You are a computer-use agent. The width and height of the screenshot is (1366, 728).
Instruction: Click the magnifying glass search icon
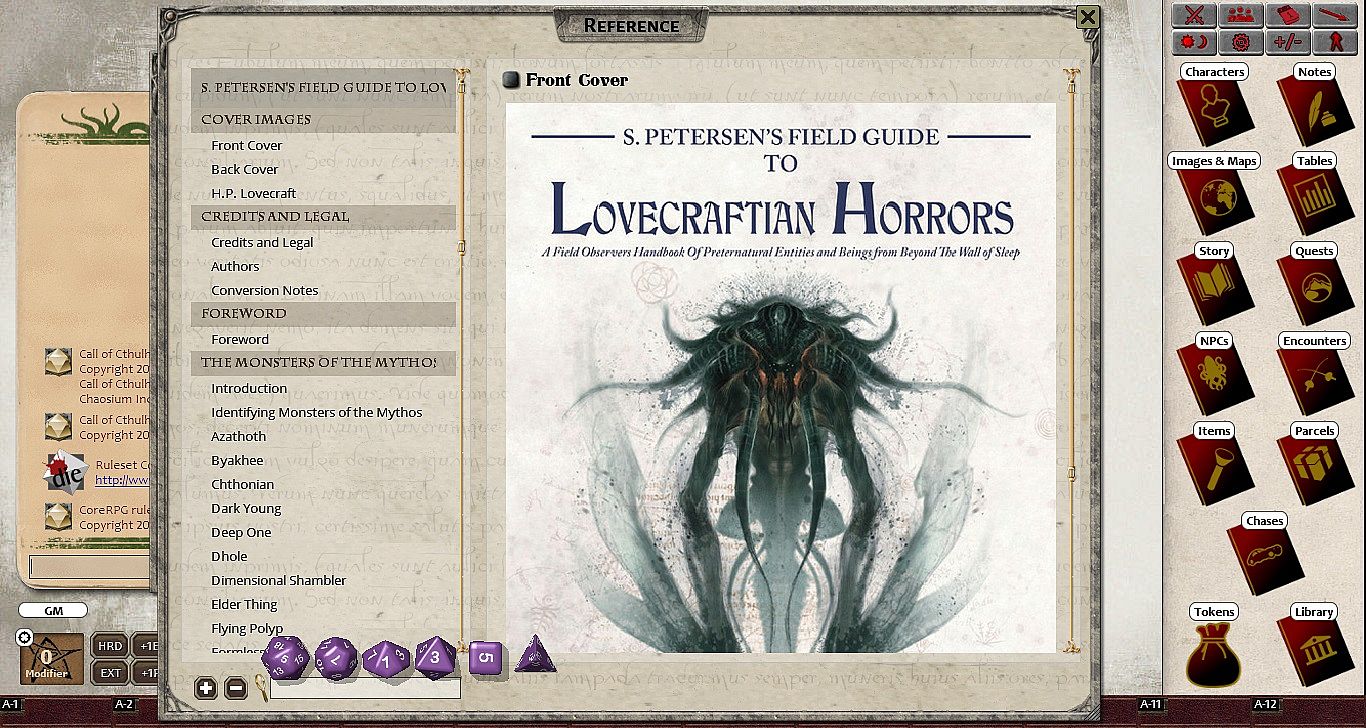click(x=260, y=687)
